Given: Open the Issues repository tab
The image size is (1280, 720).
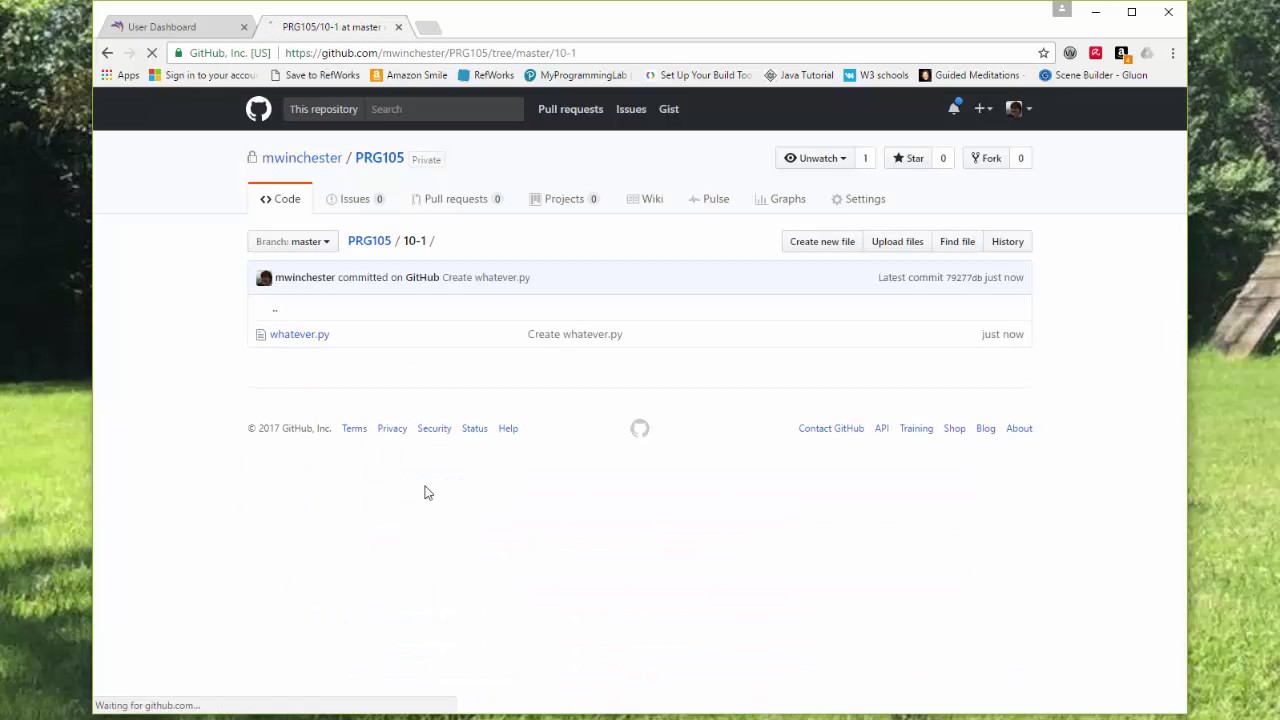Looking at the screenshot, I should [x=355, y=199].
